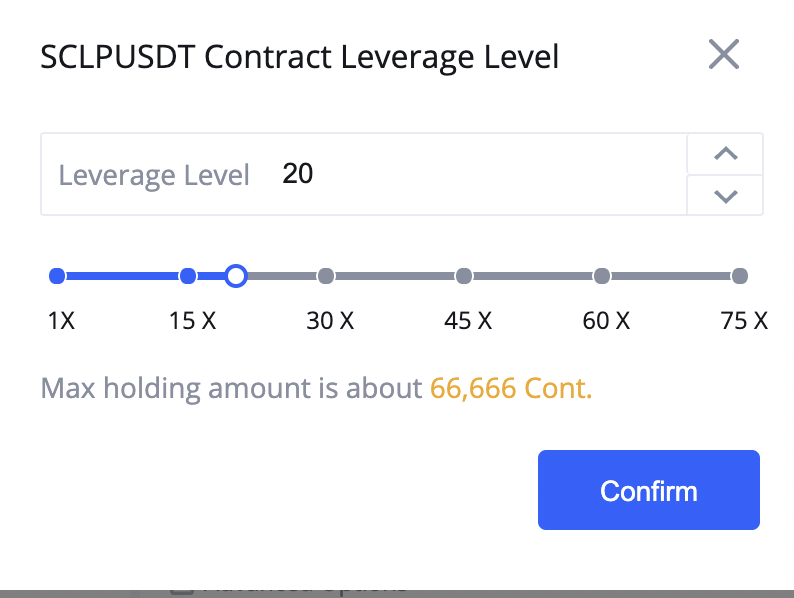Click the '15 X' label under the slider

pyautogui.click(x=192, y=321)
